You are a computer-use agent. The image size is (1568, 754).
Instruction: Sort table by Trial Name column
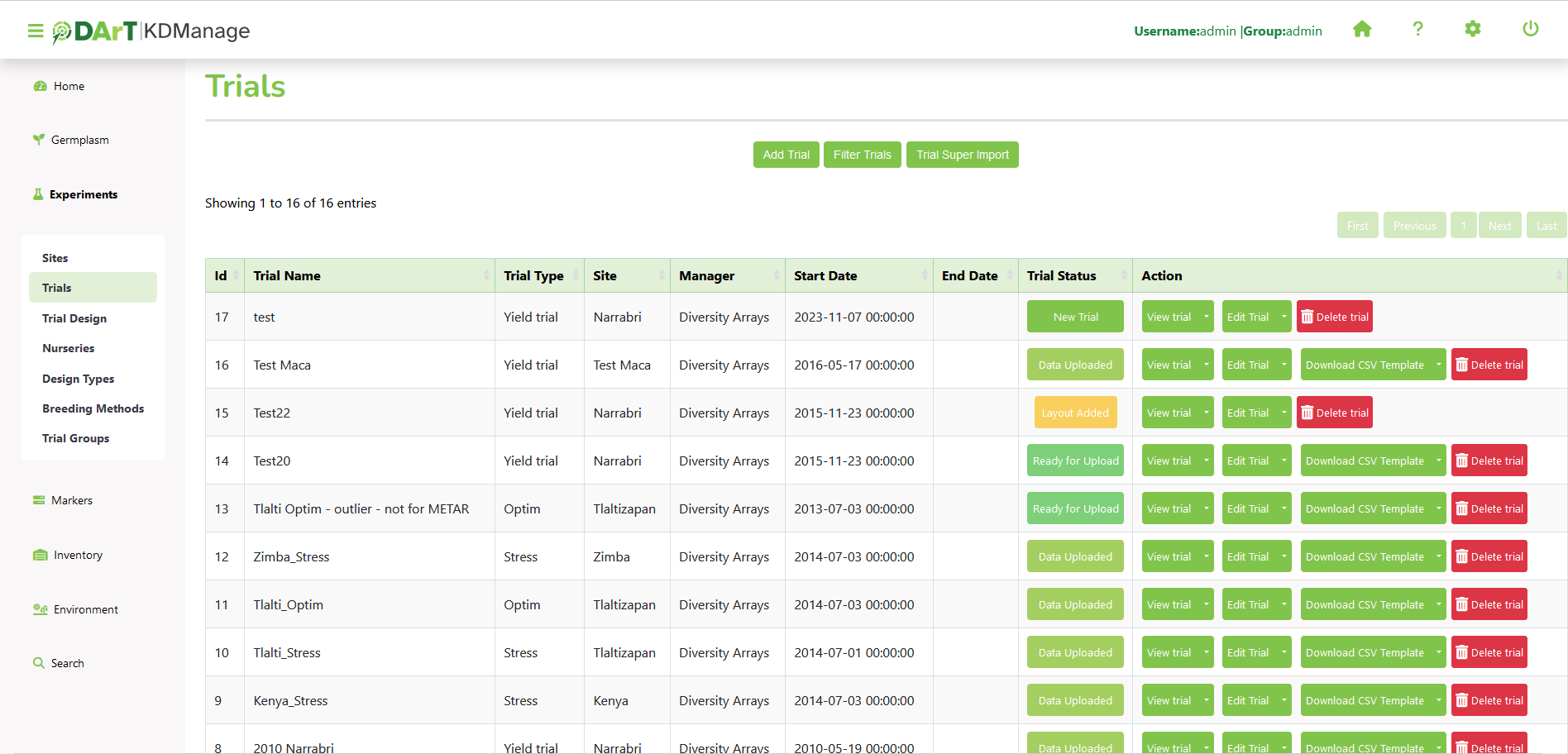coord(370,276)
